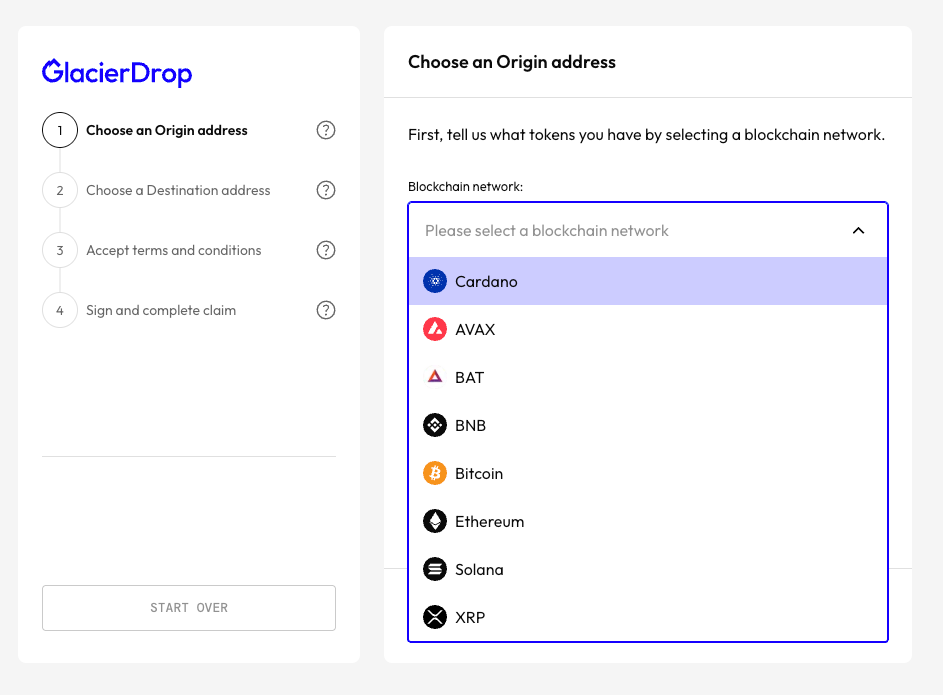
Task: Click the Cardano network logo icon
Action: click(x=435, y=281)
